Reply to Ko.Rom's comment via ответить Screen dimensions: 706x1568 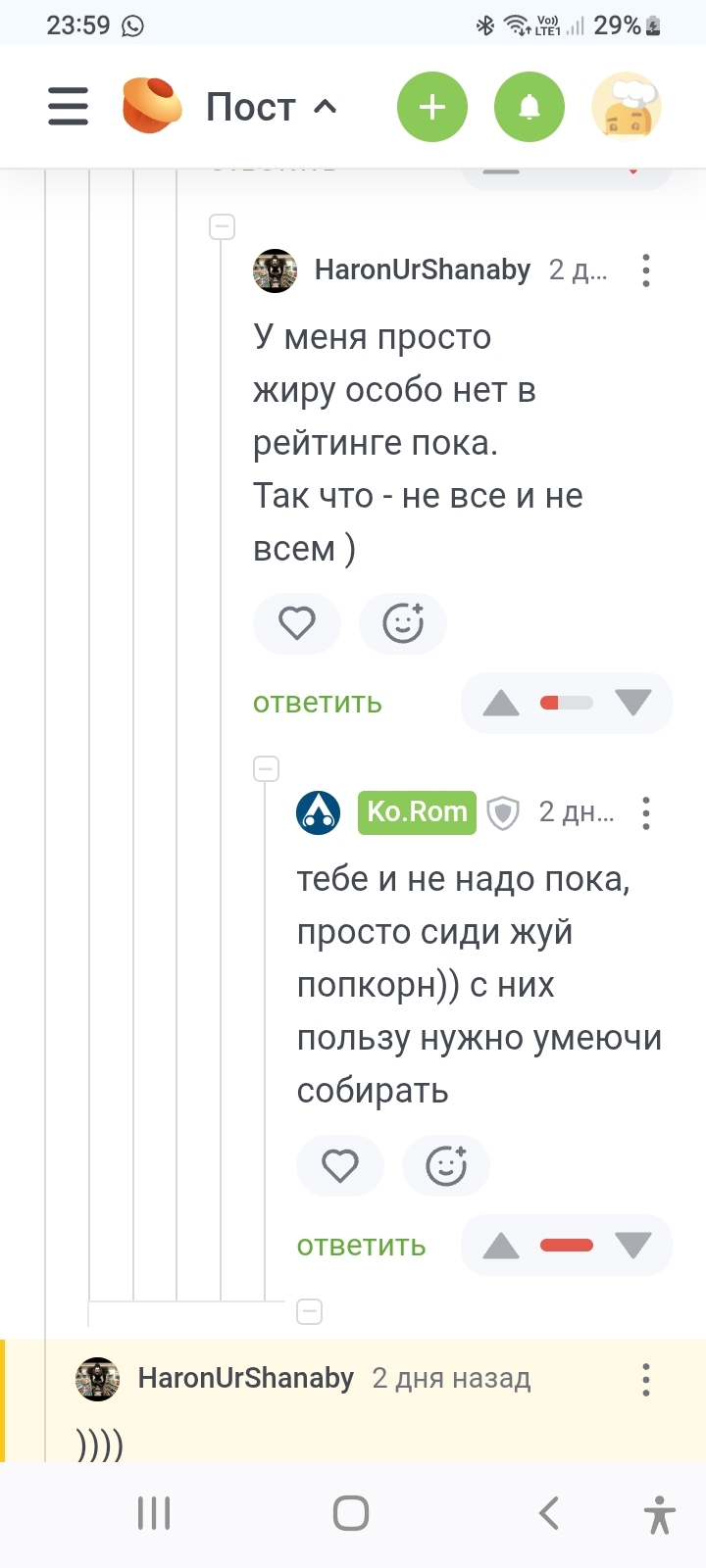click(x=361, y=1246)
